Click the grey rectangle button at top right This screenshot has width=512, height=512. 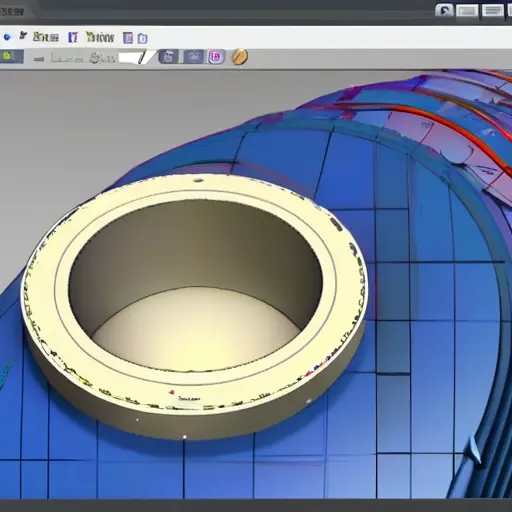coord(467,11)
